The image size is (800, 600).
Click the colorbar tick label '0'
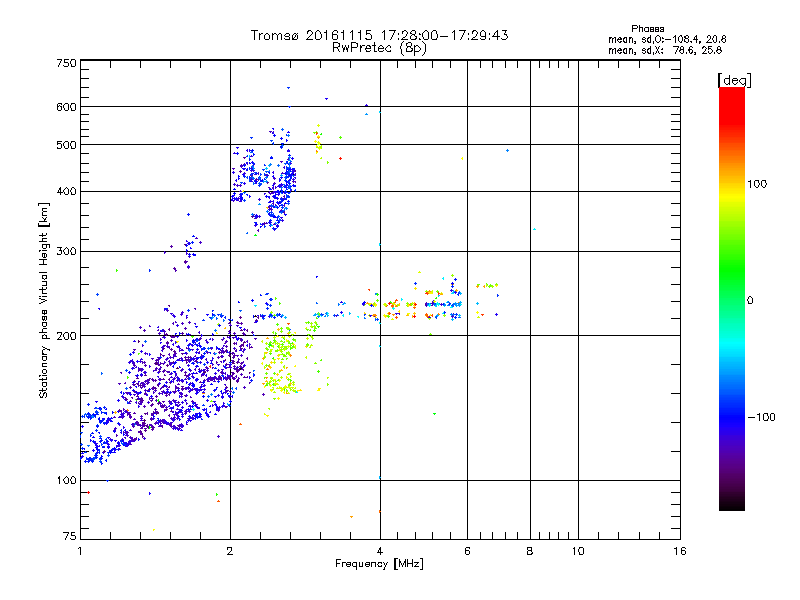pos(750,301)
